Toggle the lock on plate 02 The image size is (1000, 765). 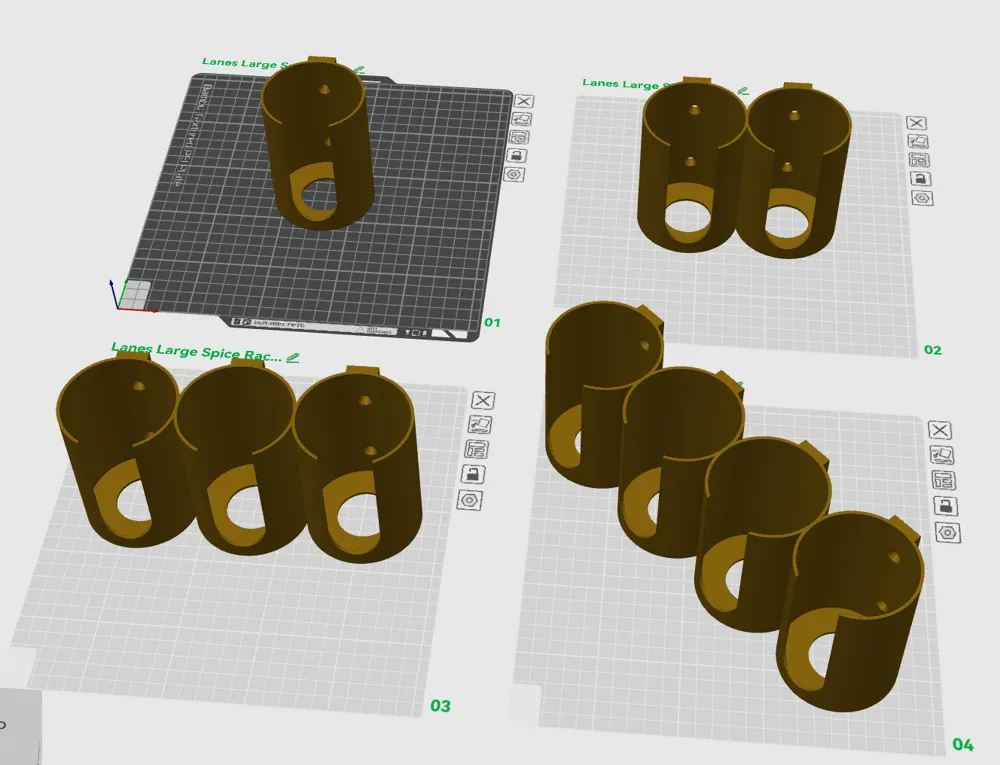tap(920, 178)
